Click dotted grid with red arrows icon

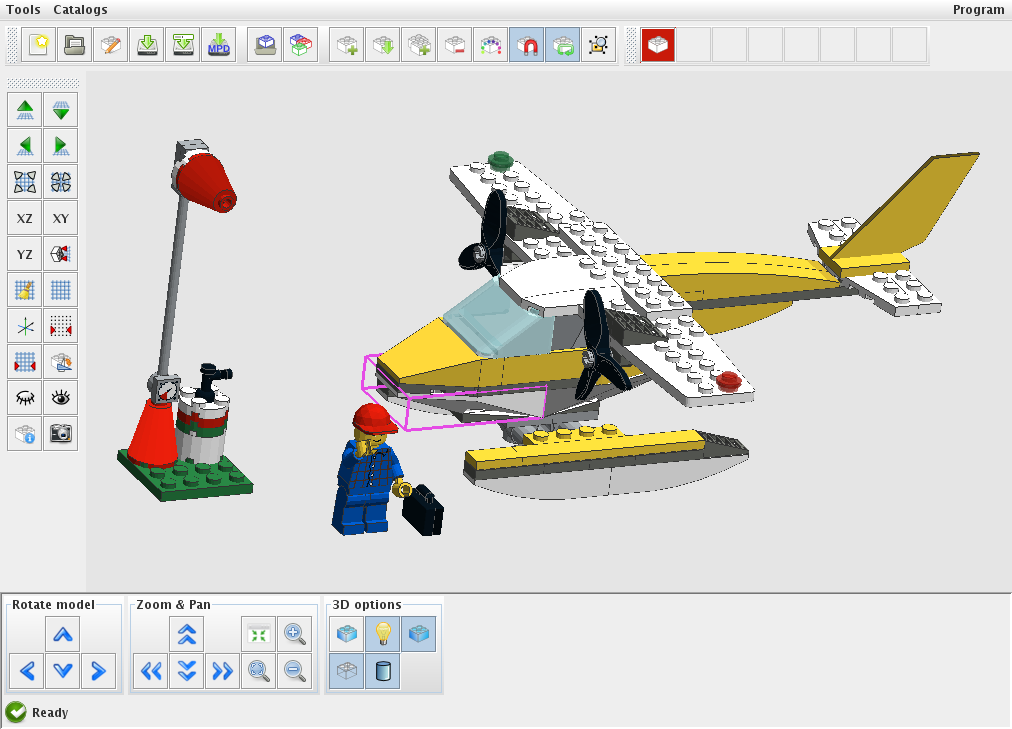coord(61,326)
